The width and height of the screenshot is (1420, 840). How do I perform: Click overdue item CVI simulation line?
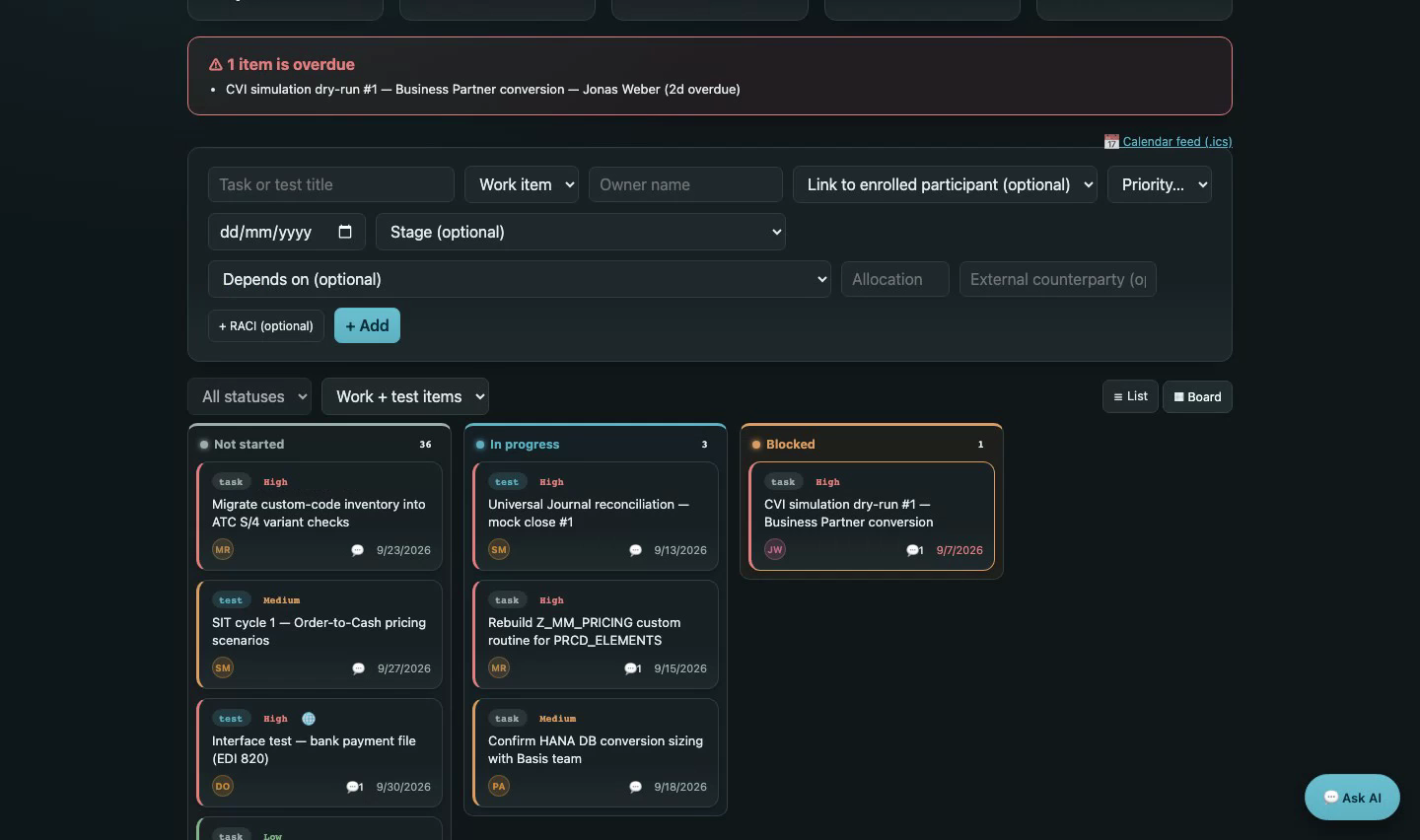(483, 89)
